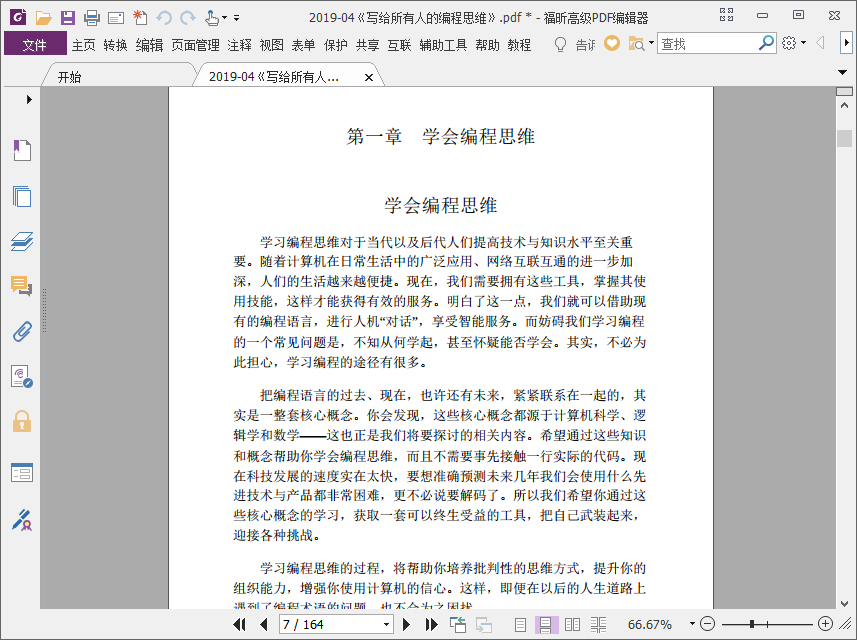Click in the 查找 search field
857x640 pixels.
click(x=708, y=43)
